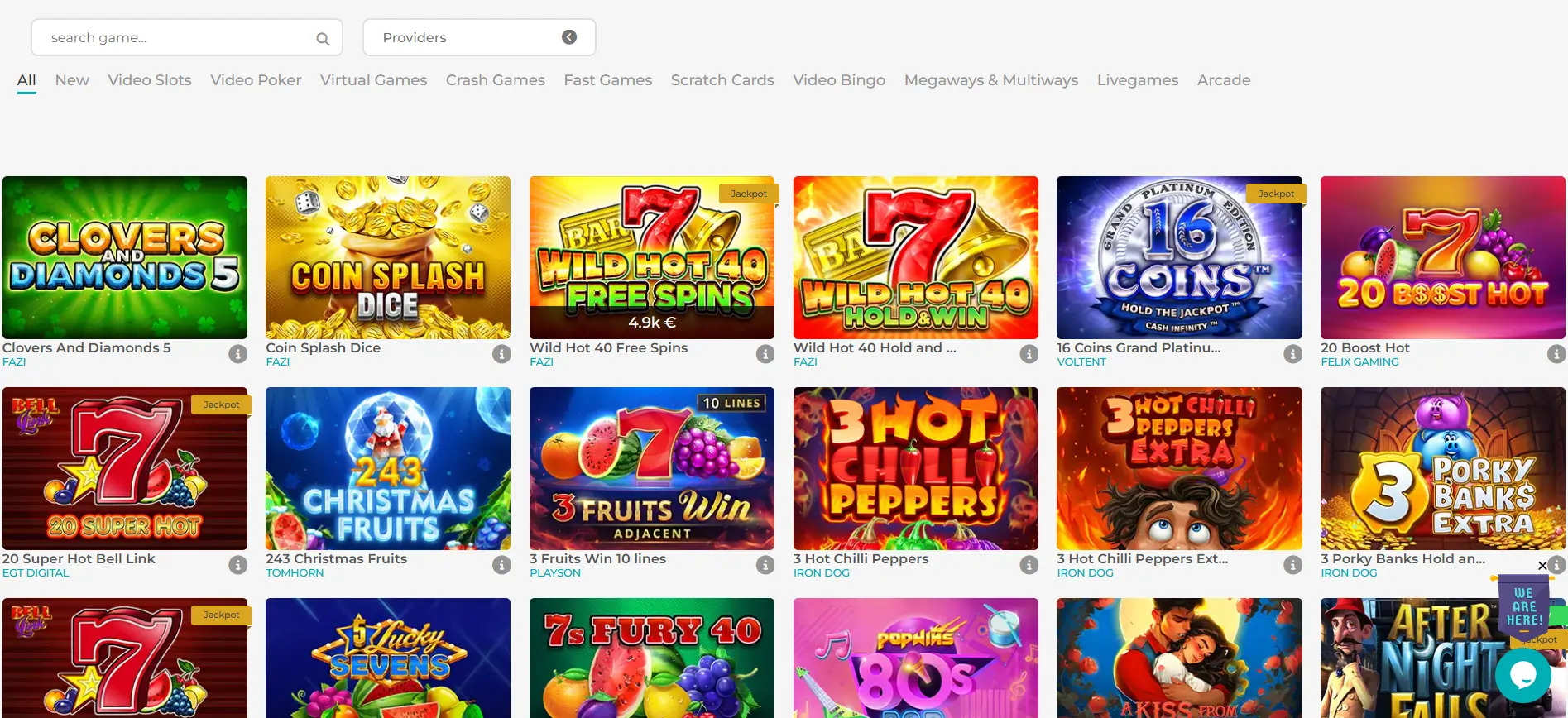View info for 243 Christmas Fruits
1568x718 pixels.
click(501, 565)
